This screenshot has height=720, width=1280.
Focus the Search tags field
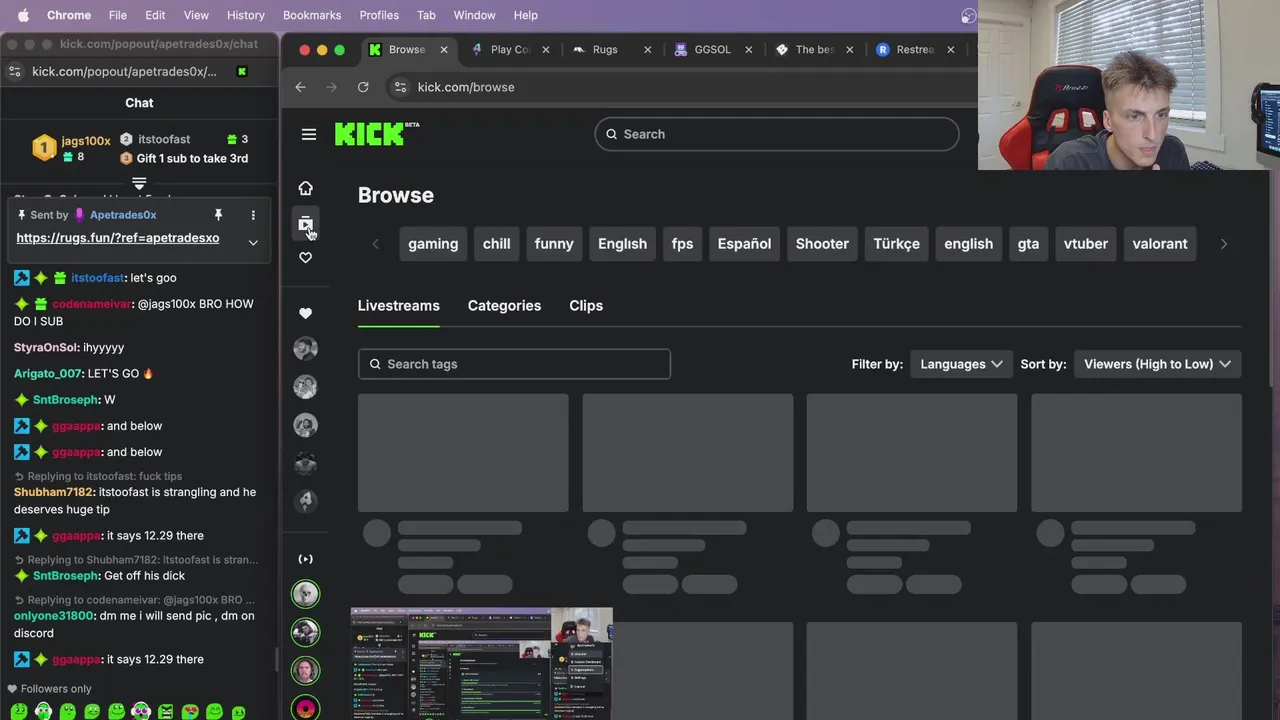tap(514, 364)
